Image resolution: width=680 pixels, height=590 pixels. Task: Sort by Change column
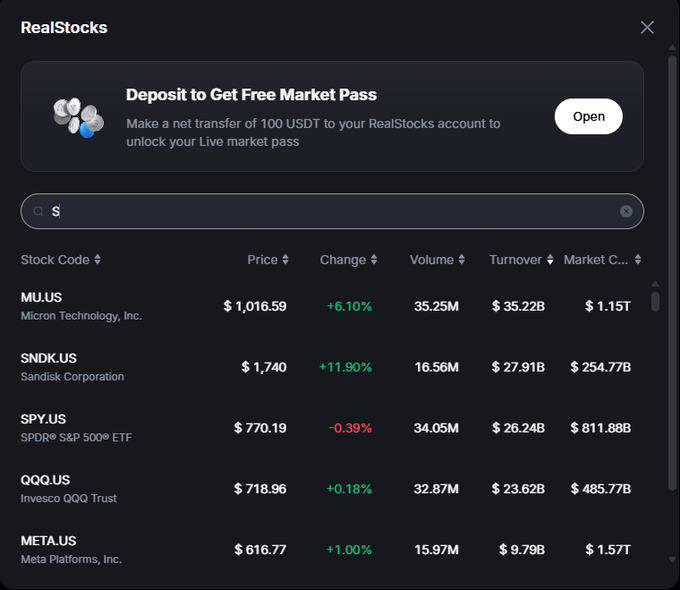click(x=348, y=259)
